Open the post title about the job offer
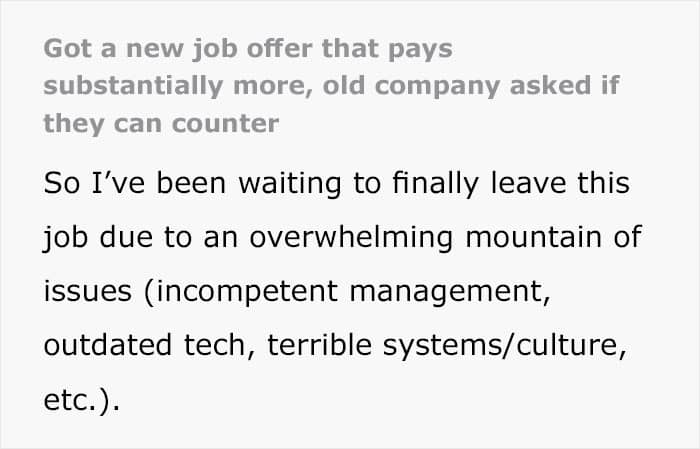Screen dimensions: 700x449 (330, 86)
